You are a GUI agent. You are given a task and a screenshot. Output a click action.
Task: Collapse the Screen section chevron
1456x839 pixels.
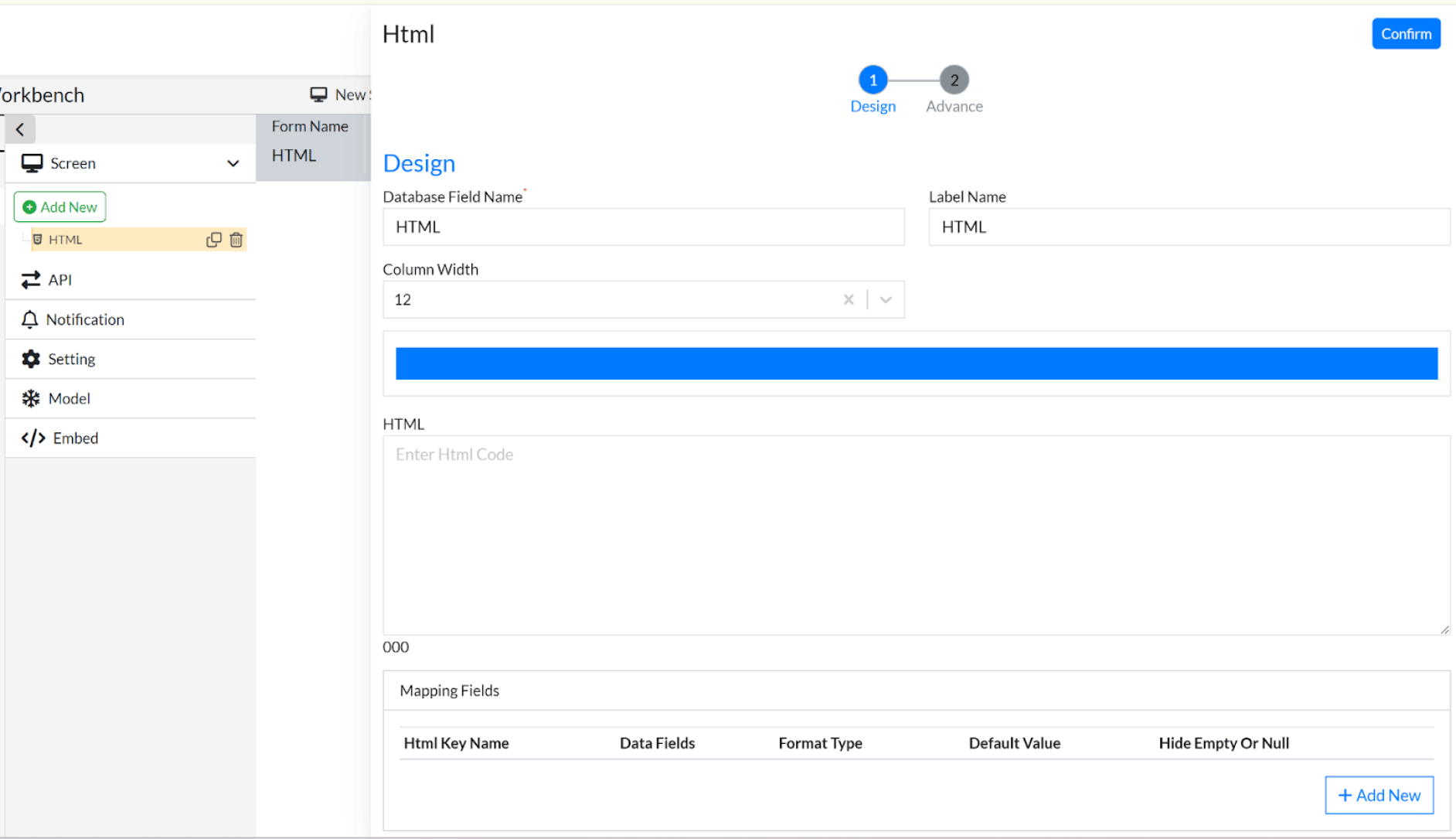coord(233,163)
